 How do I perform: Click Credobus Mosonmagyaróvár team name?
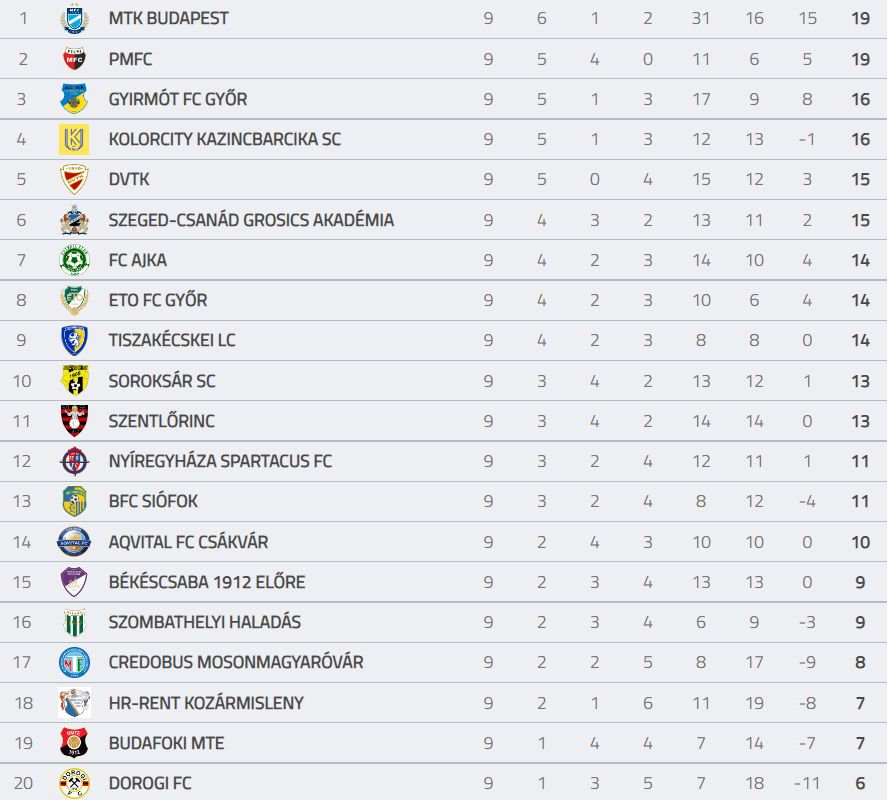[236, 662]
